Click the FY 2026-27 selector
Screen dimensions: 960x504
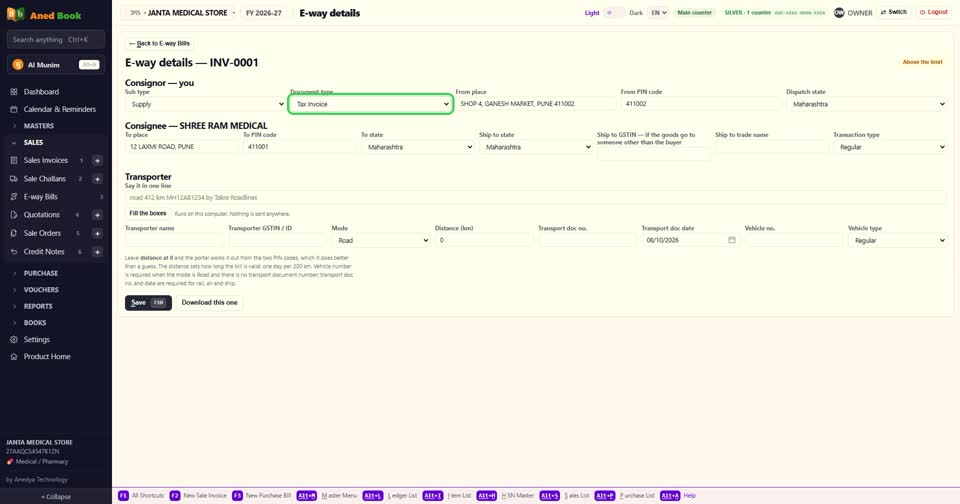264,13
